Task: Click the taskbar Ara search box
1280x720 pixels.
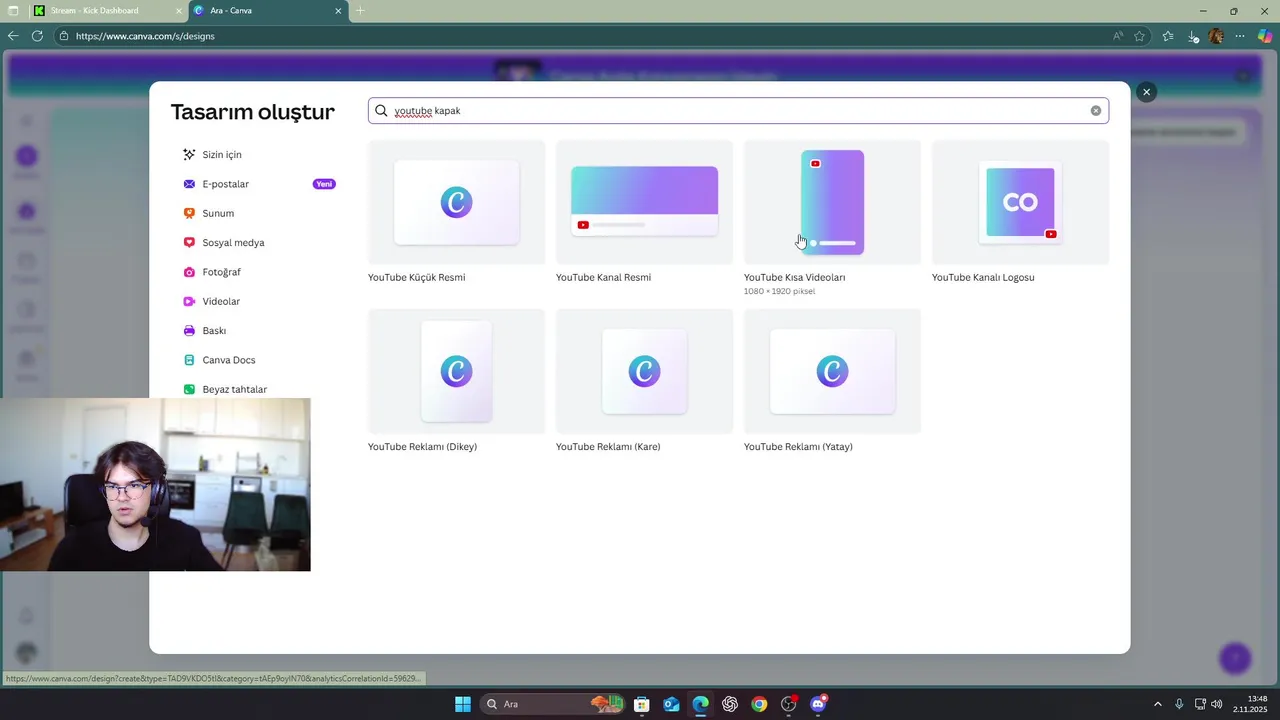Action: tap(553, 704)
